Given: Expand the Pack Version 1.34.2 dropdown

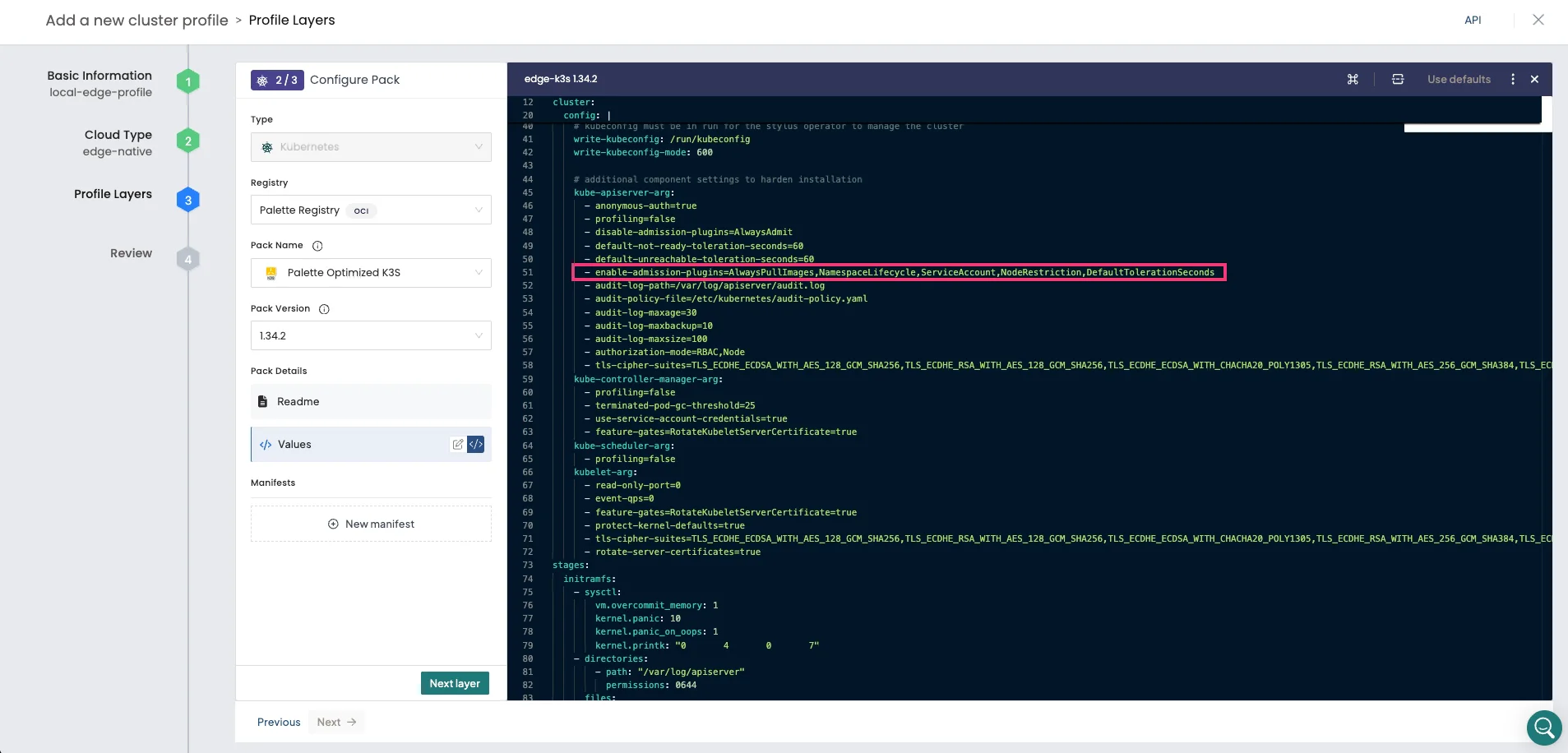Looking at the screenshot, I should (371, 336).
